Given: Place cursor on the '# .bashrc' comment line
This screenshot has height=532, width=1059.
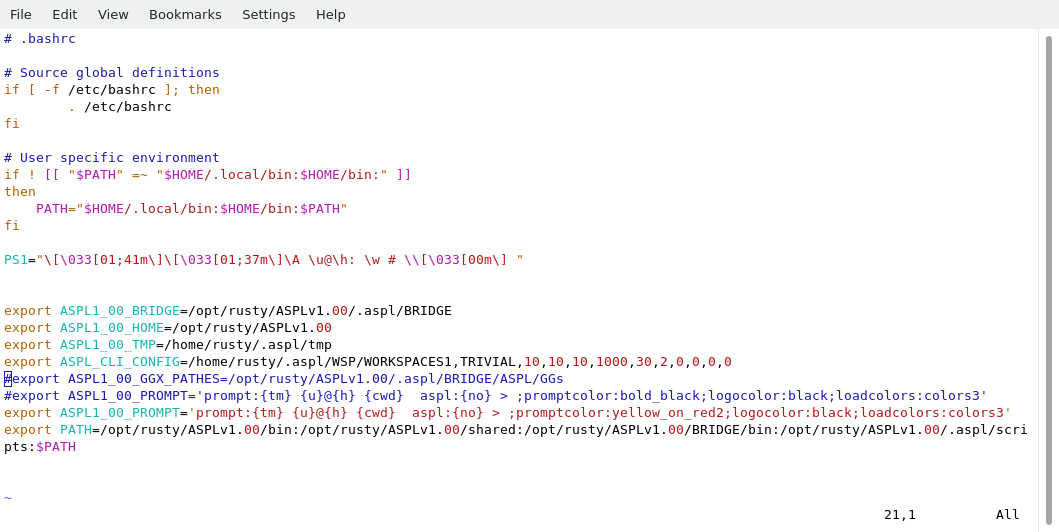Looking at the screenshot, I should 40,39.
